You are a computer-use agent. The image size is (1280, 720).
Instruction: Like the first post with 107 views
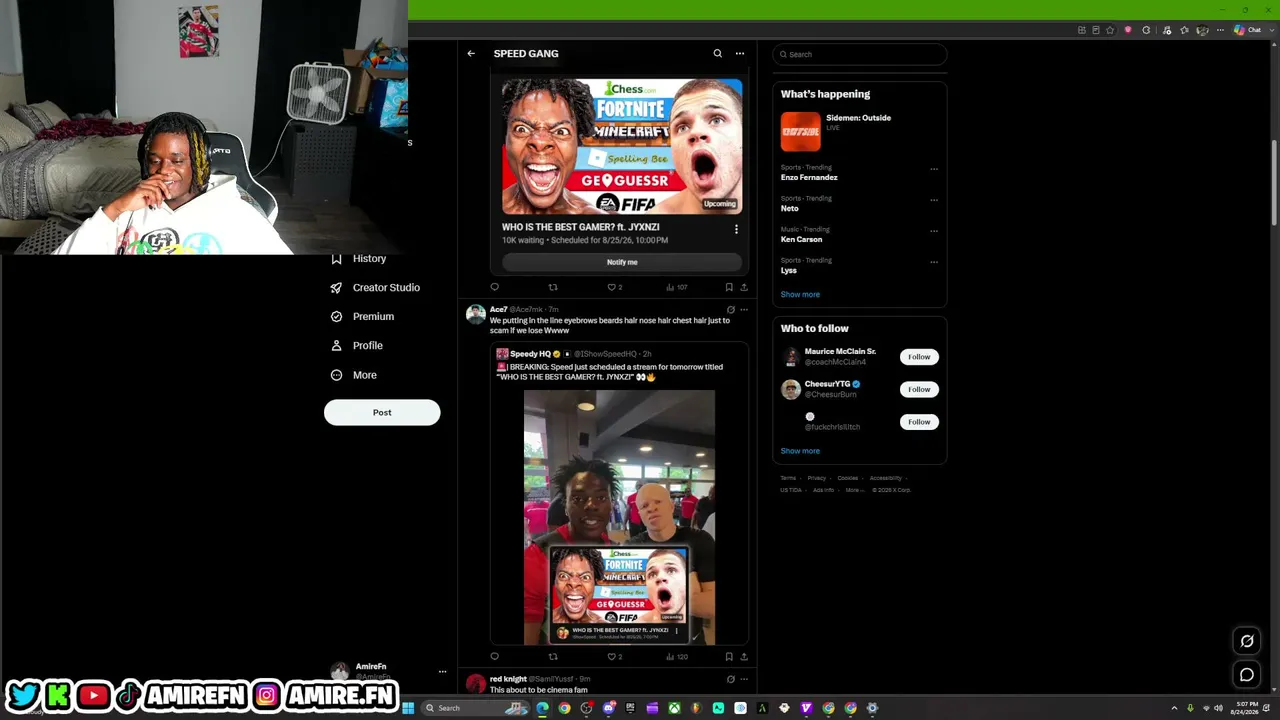(612, 287)
